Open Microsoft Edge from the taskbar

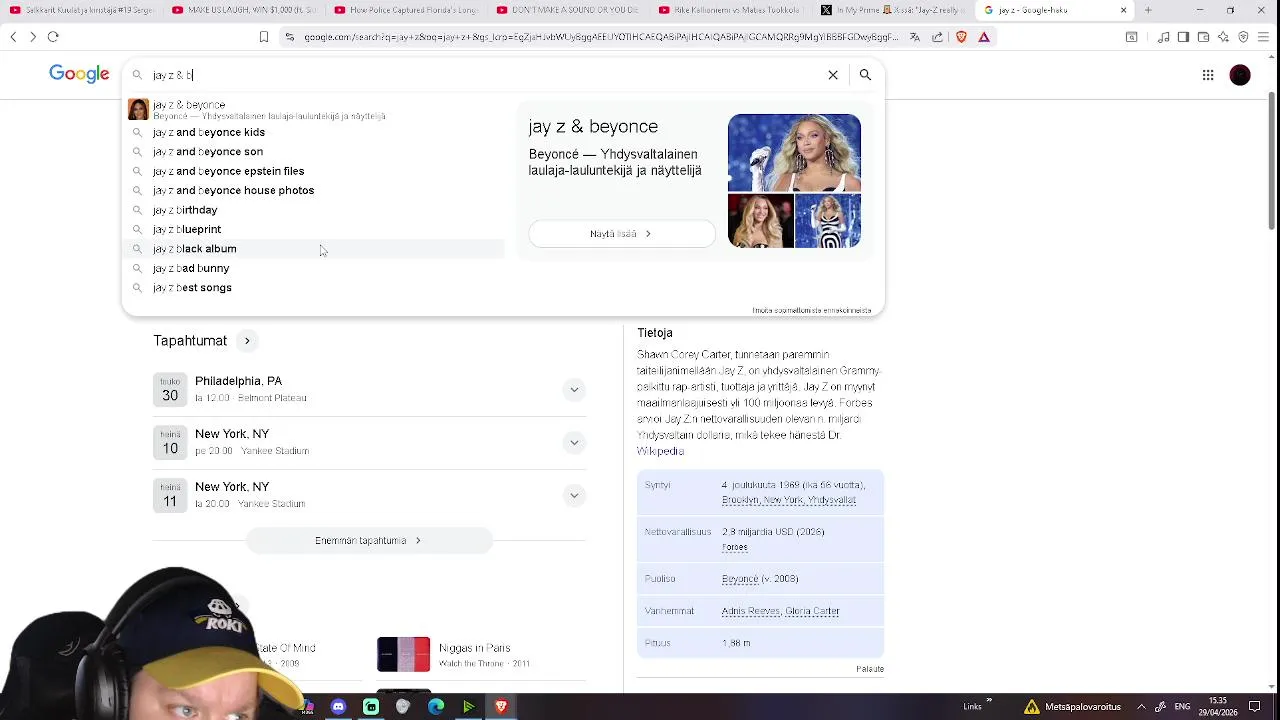(436, 707)
